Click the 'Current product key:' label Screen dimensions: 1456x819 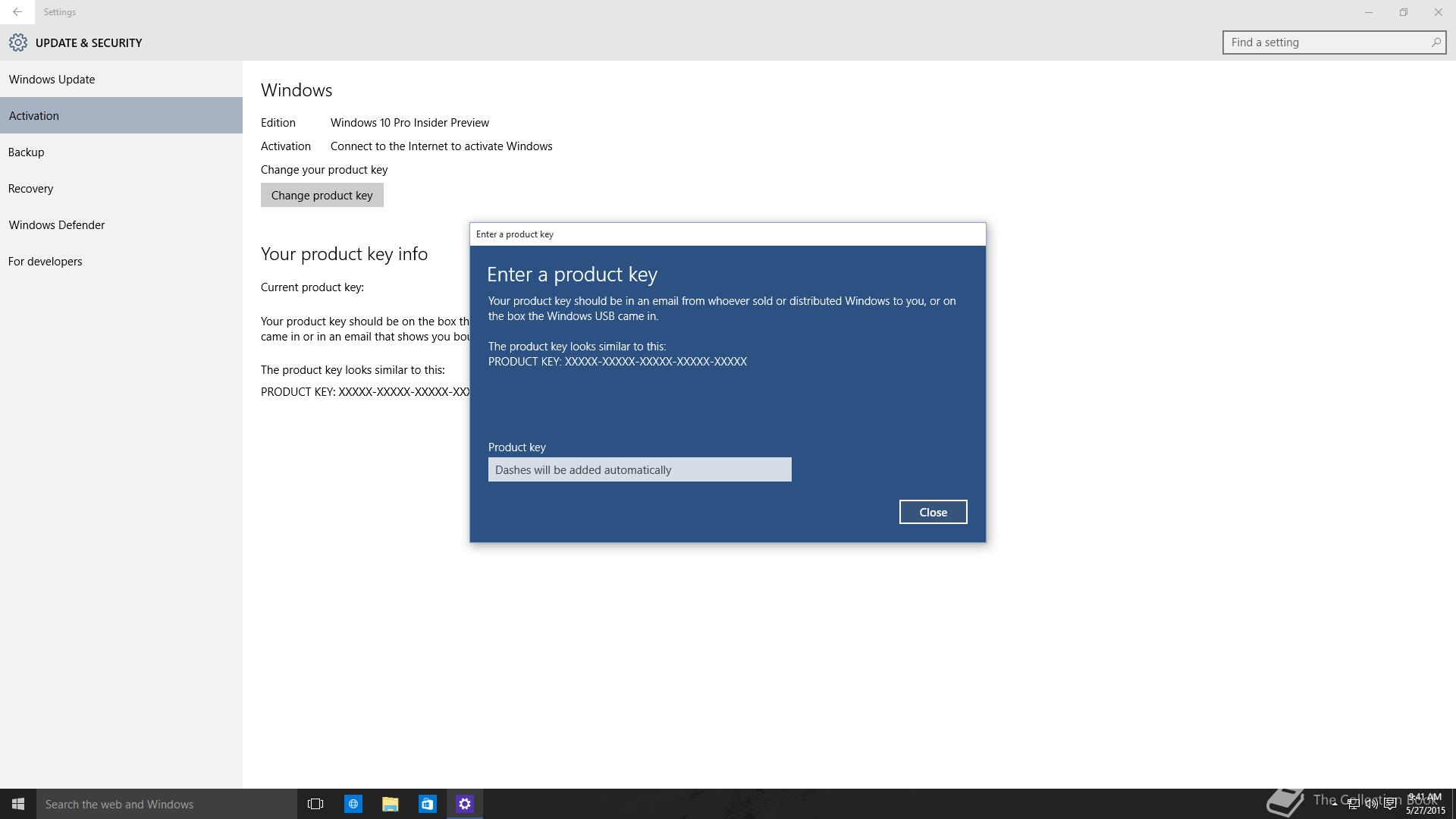[x=312, y=287]
